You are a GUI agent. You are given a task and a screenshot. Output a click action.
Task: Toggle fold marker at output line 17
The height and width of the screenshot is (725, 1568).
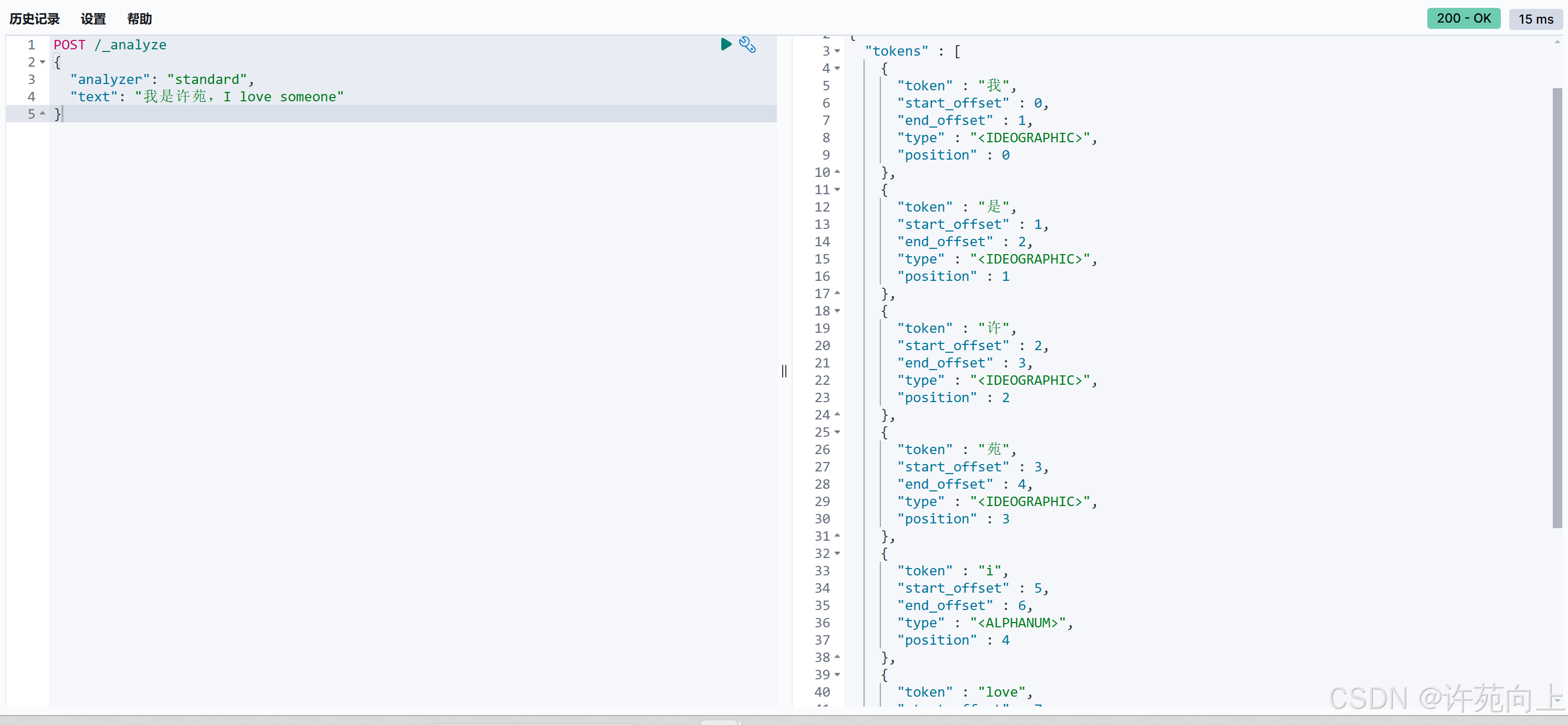(838, 293)
